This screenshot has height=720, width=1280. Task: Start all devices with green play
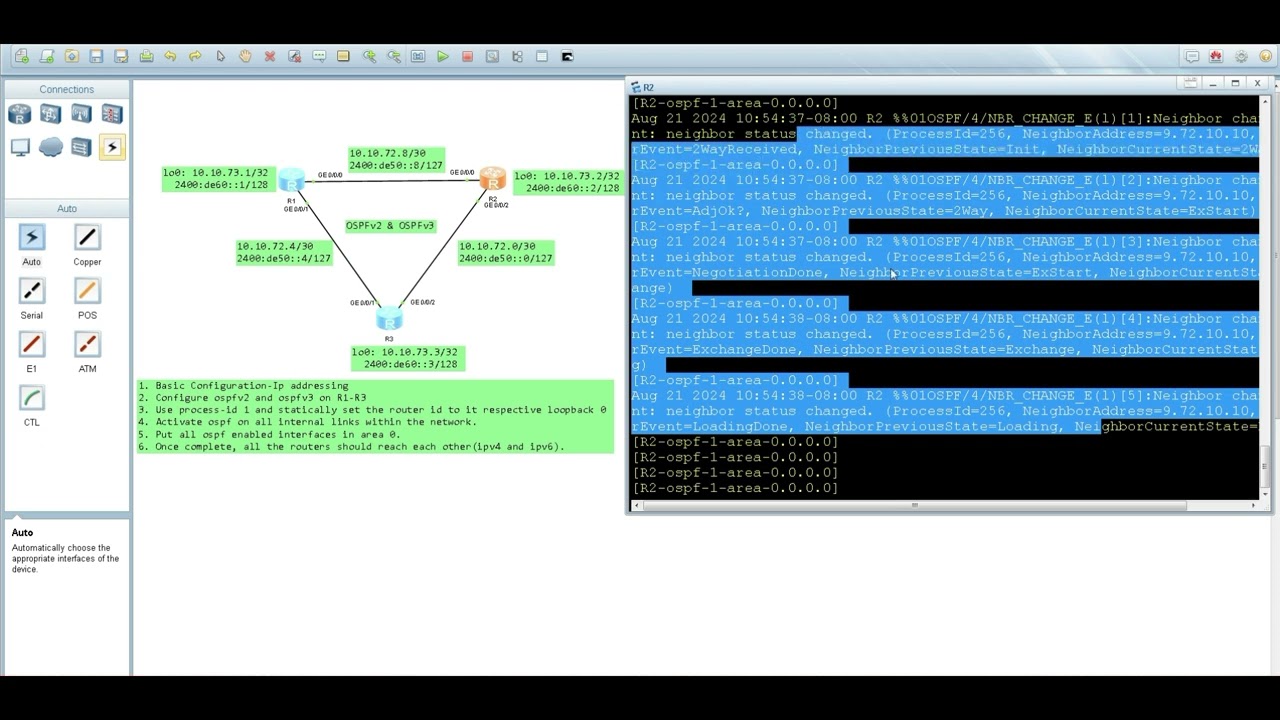(443, 57)
